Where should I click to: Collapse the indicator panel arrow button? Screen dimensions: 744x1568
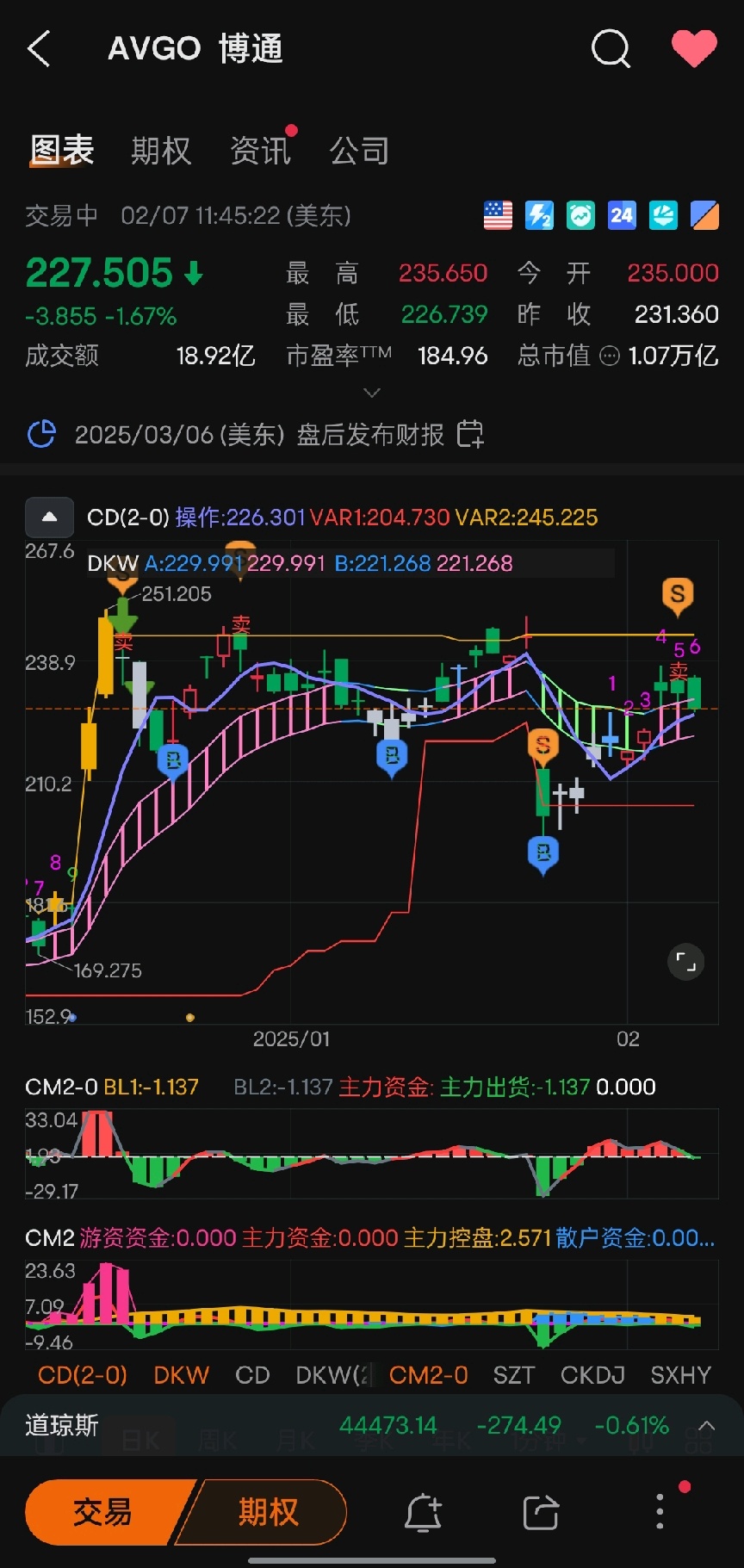coord(50,517)
